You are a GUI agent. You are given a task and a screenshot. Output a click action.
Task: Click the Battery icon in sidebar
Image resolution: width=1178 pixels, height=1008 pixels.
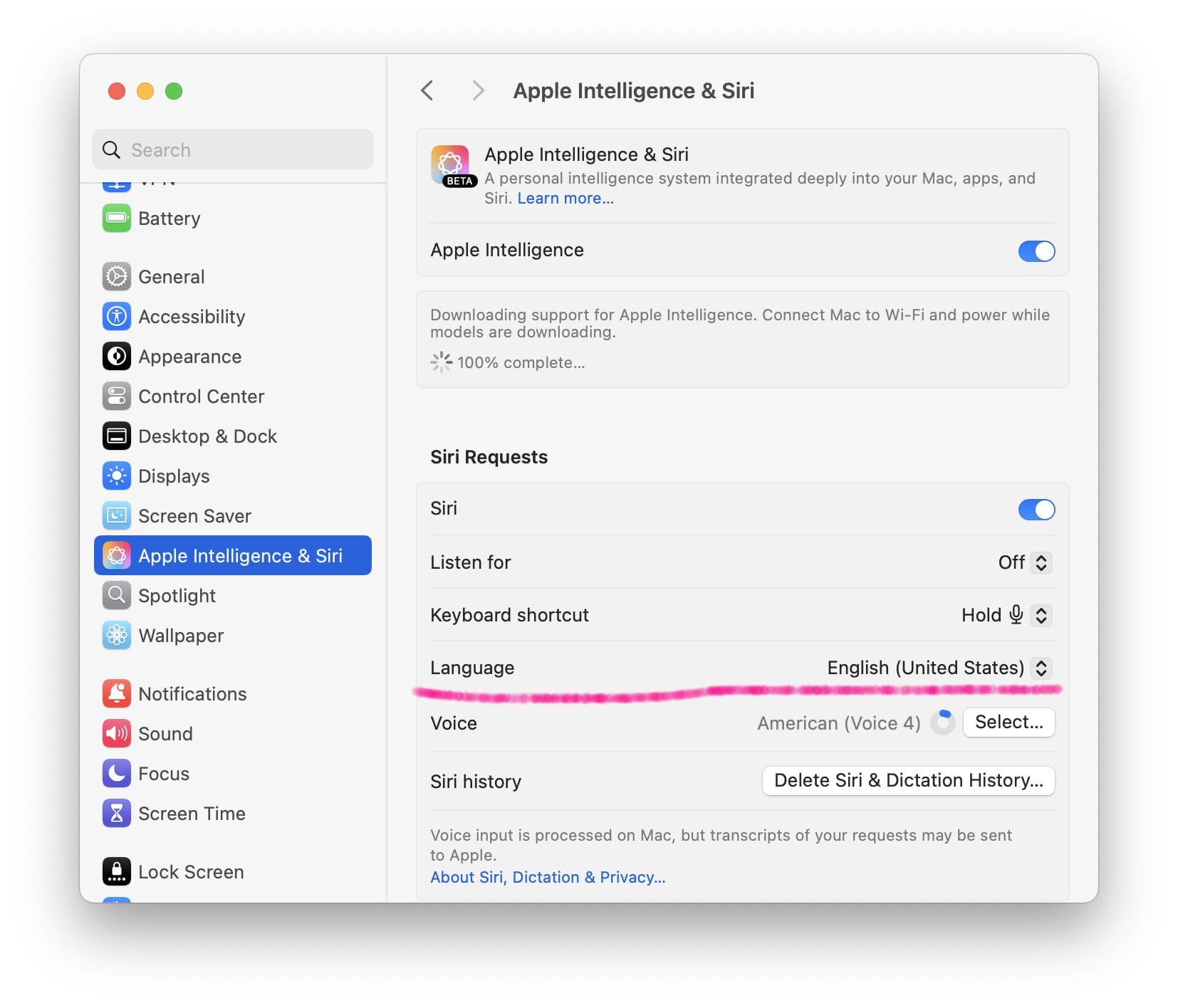(117, 219)
